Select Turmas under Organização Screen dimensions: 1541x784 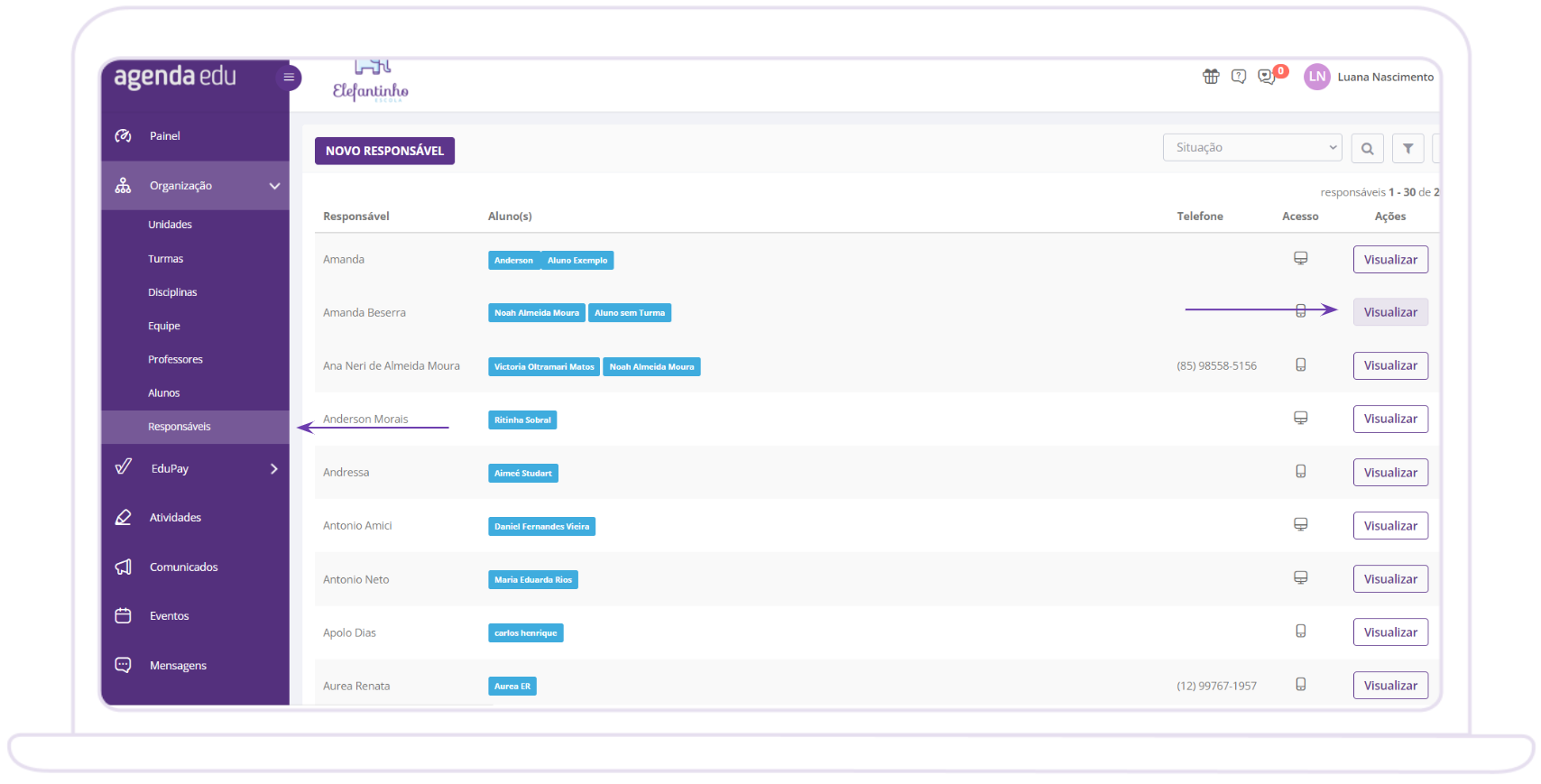(x=166, y=259)
